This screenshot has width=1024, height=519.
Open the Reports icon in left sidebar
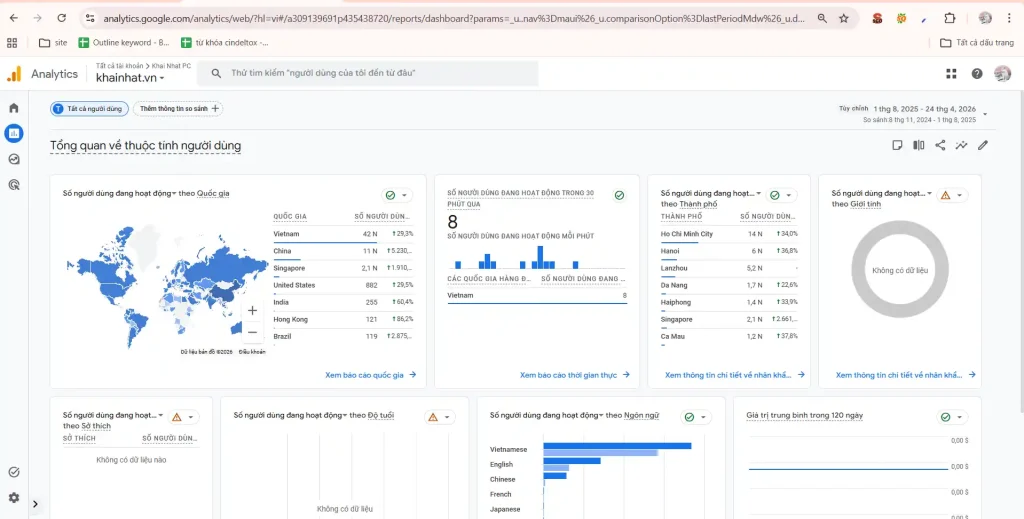tap(14, 133)
